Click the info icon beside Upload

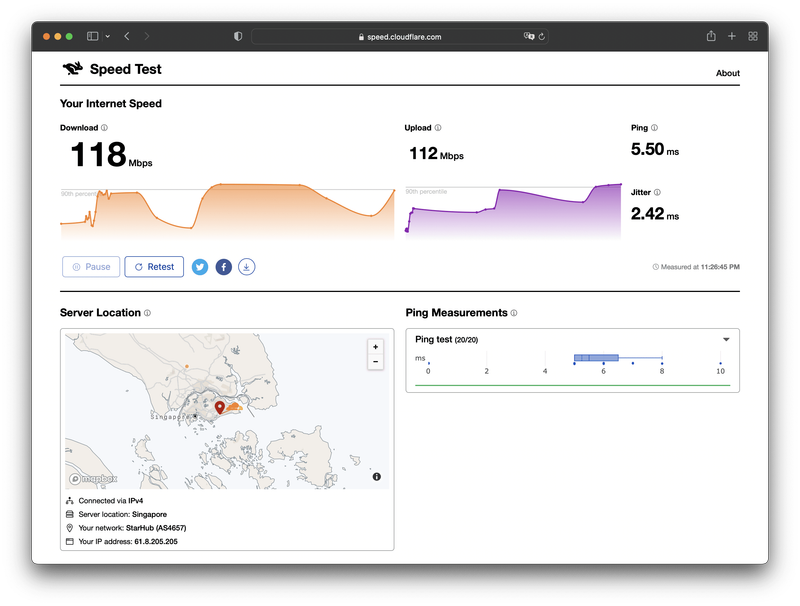pyautogui.click(x=438, y=128)
